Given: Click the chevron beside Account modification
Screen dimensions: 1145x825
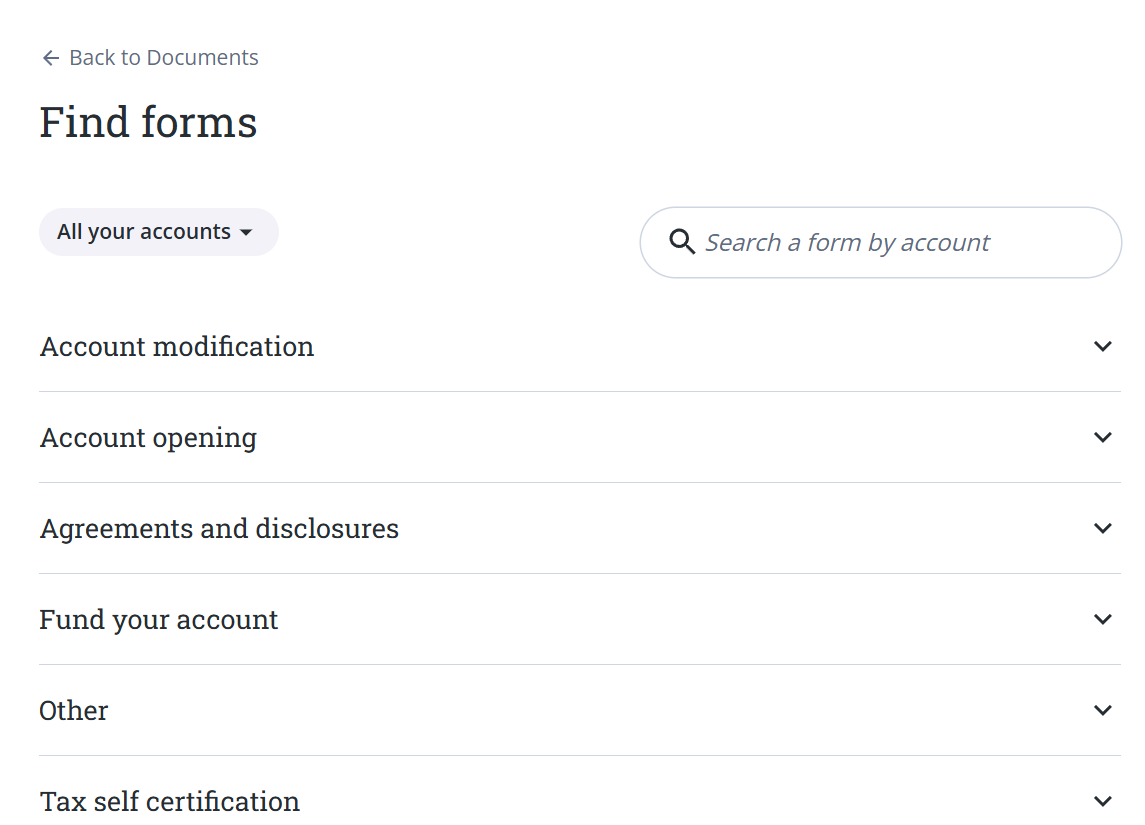Looking at the screenshot, I should pyautogui.click(x=1103, y=346).
